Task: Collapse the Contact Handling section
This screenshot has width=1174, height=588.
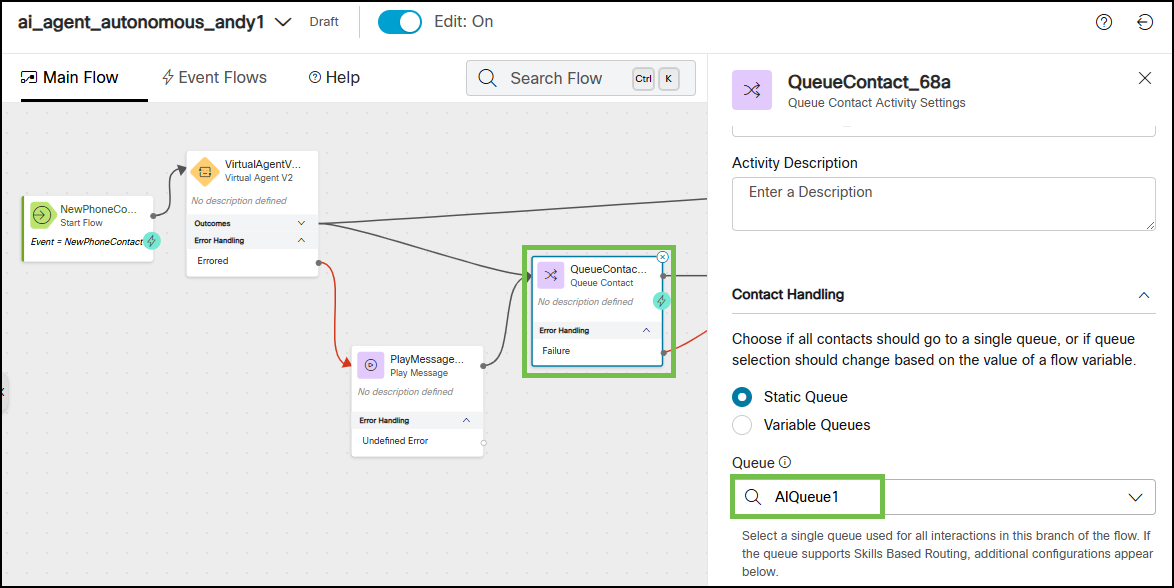Action: pyautogui.click(x=1143, y=295)
